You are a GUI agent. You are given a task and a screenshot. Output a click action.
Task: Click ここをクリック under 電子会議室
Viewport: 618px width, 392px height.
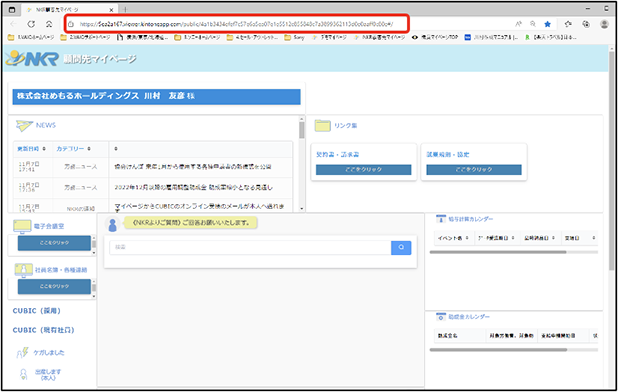pyautogui.click(x=54, y=243)
